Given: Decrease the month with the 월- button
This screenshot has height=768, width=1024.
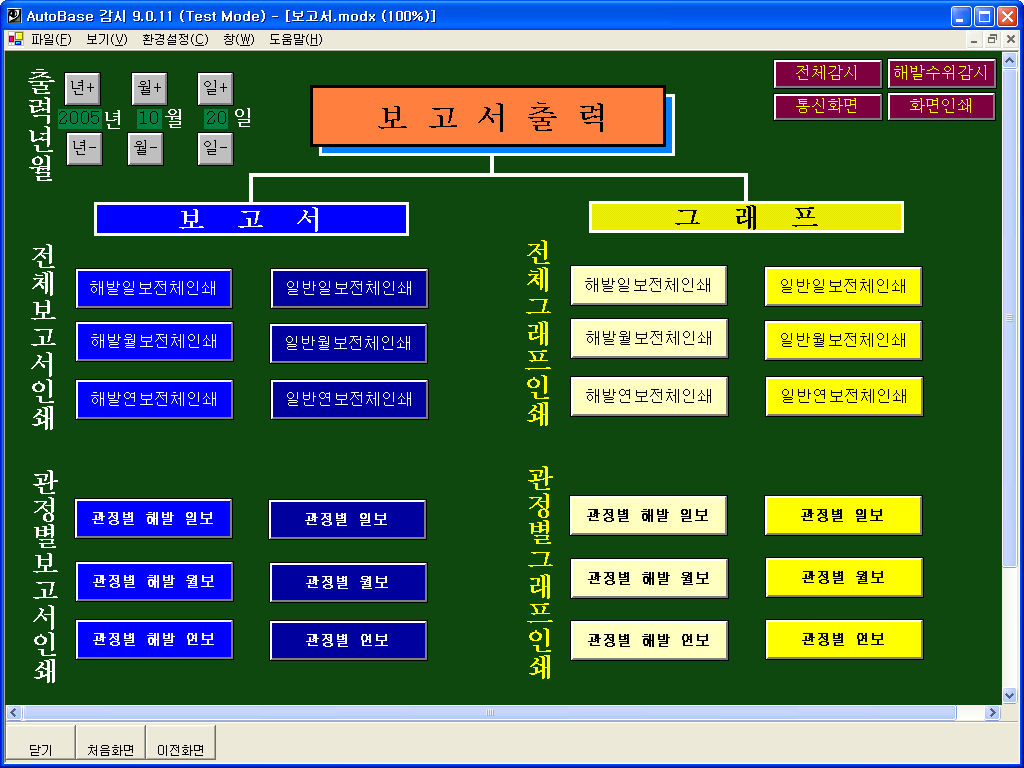Looking at the screenshot, I should (146, 149).
